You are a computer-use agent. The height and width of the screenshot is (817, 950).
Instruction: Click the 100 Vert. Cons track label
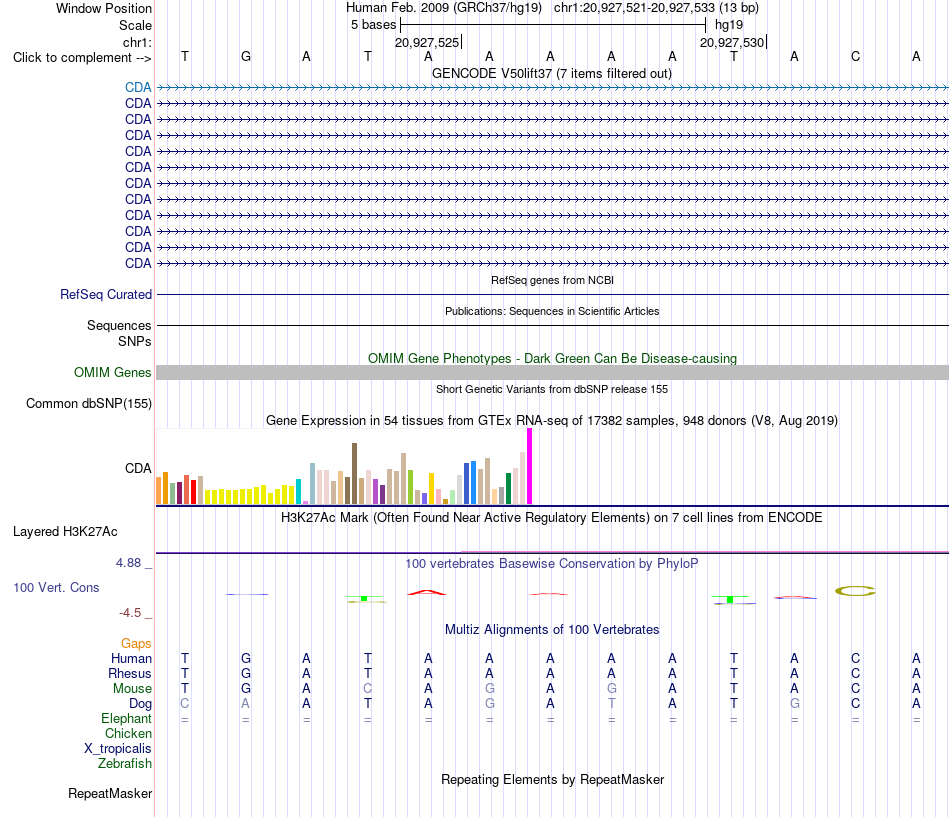click(56, 588)
